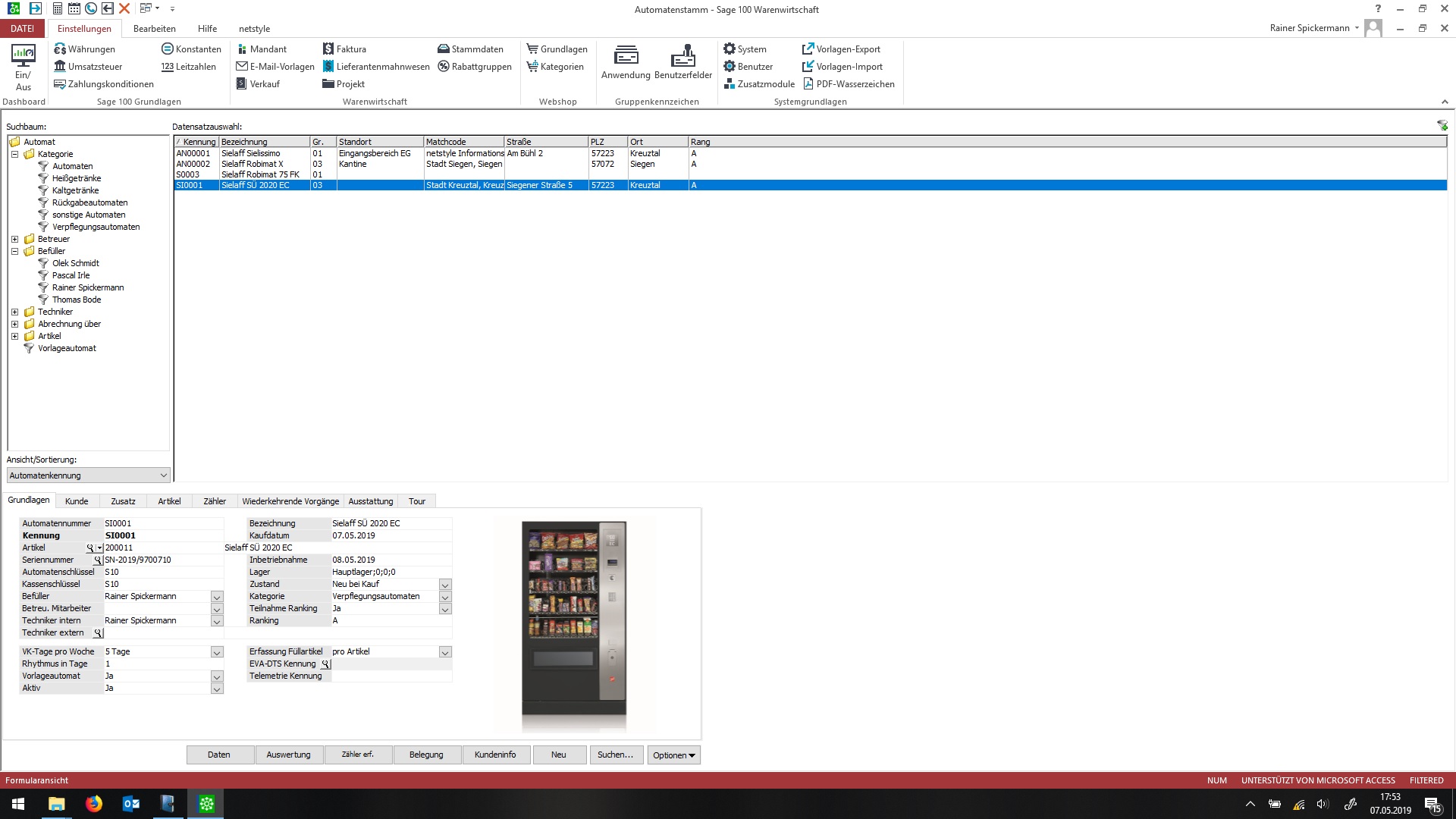
Task: Expand the Betreuer tree node
Action: tap(14, 239)
